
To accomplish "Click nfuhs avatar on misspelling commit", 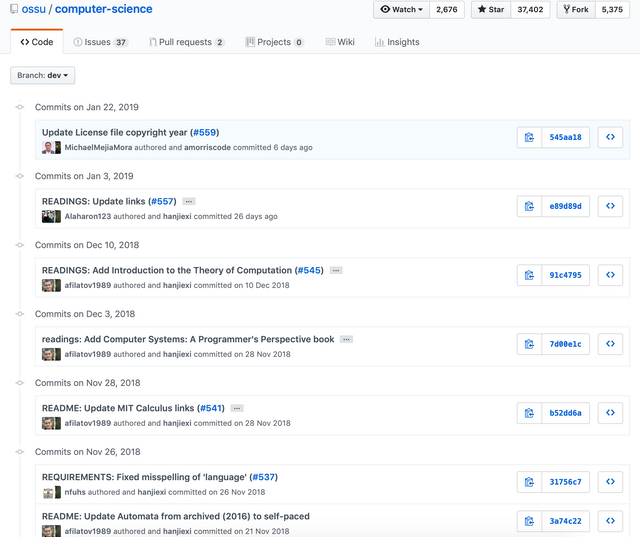I will pos(48,493).
